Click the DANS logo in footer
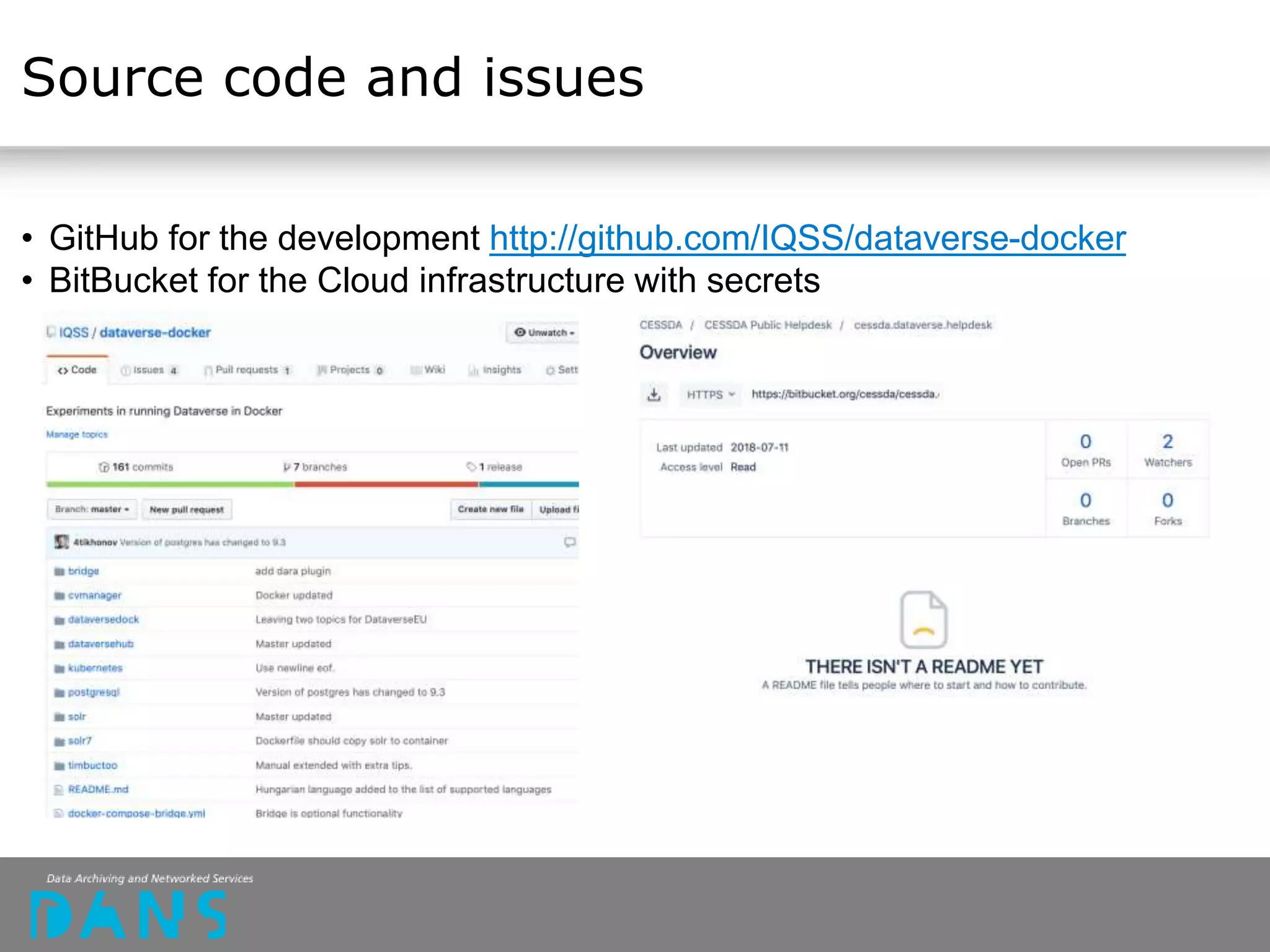Image resolution: width=1270 pixels, height=952 pixels. point(128,915)
